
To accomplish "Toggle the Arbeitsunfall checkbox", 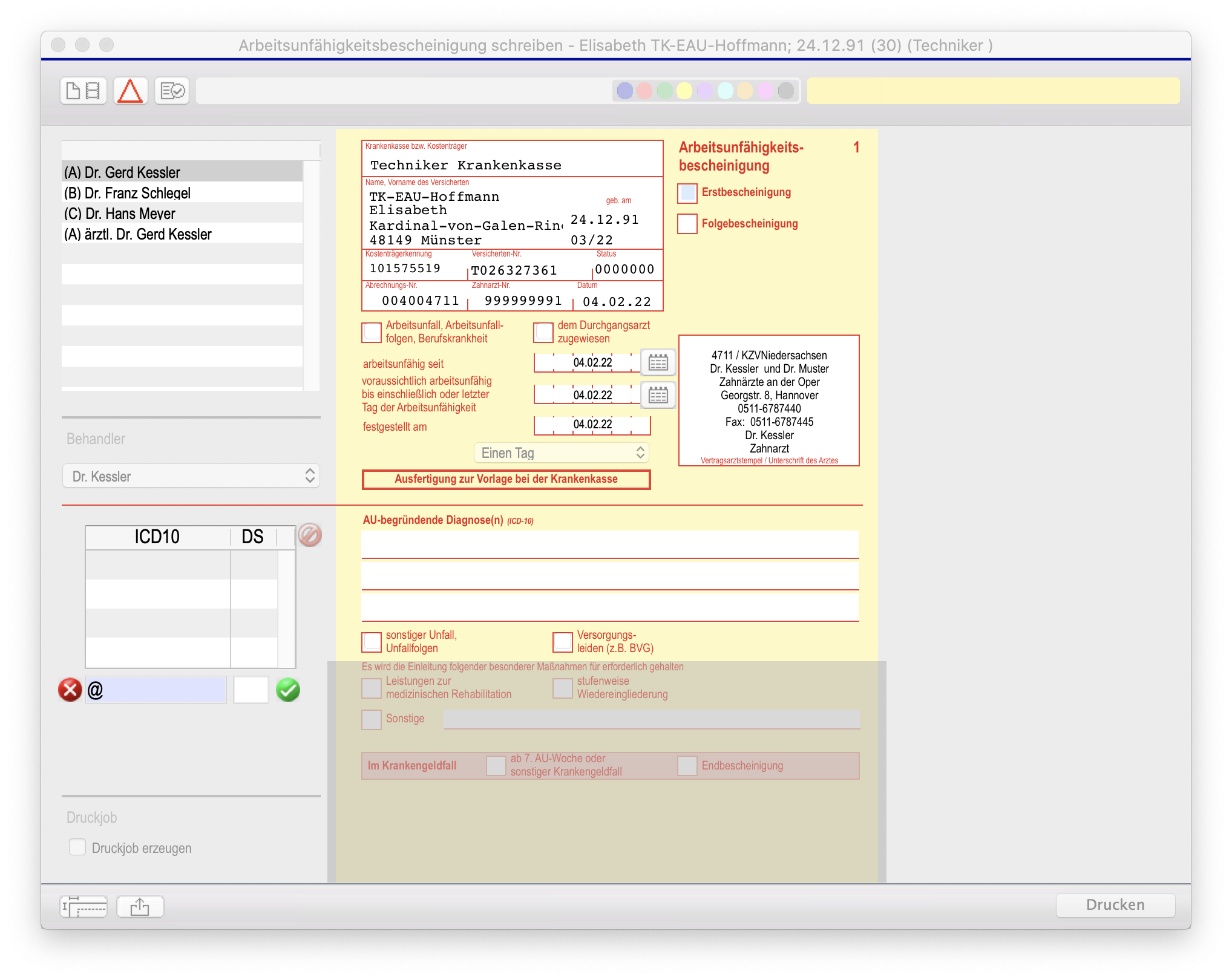I will pyautogui.click(x=372, y=332).
